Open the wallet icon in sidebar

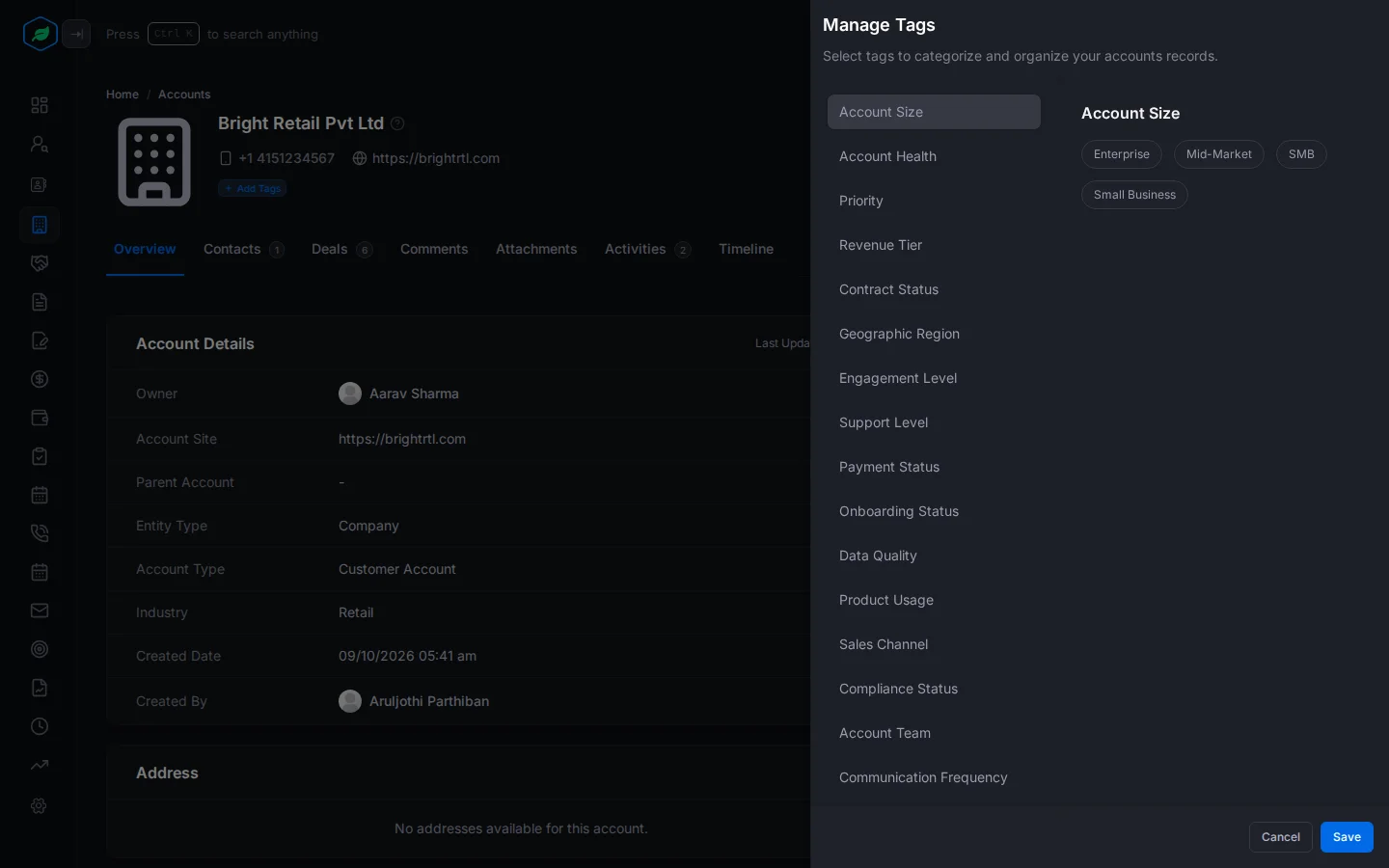40,418
